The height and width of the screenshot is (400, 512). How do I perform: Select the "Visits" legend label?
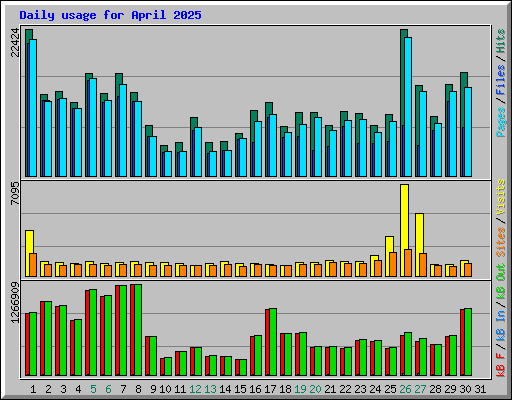[501, 197]
